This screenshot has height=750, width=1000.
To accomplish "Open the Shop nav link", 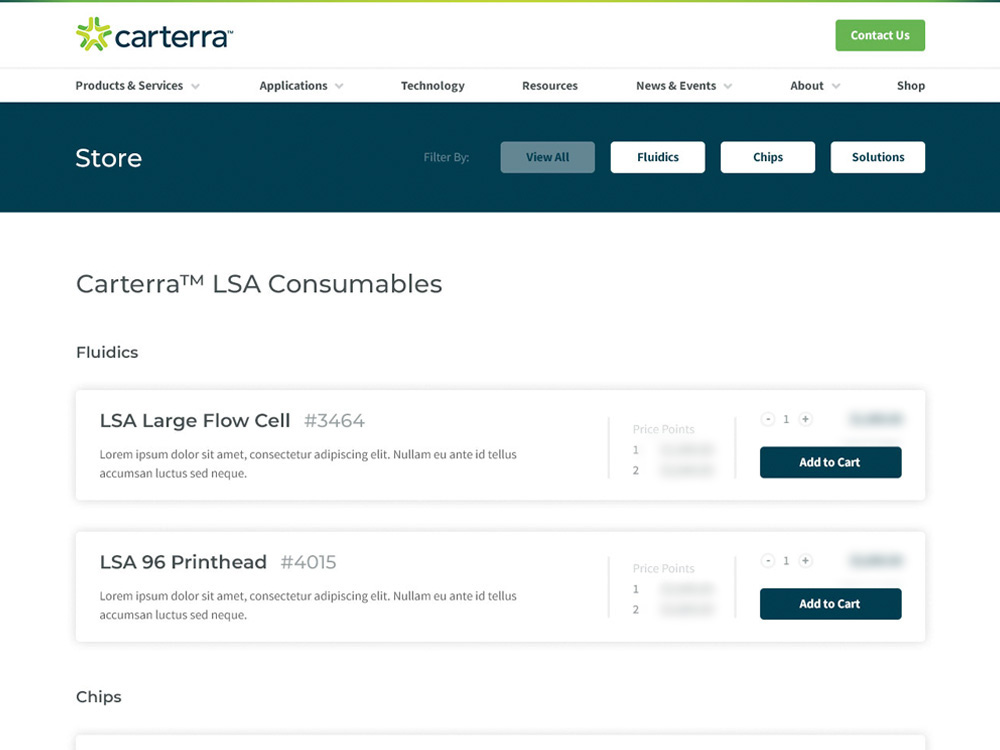I will pos(910,86).
